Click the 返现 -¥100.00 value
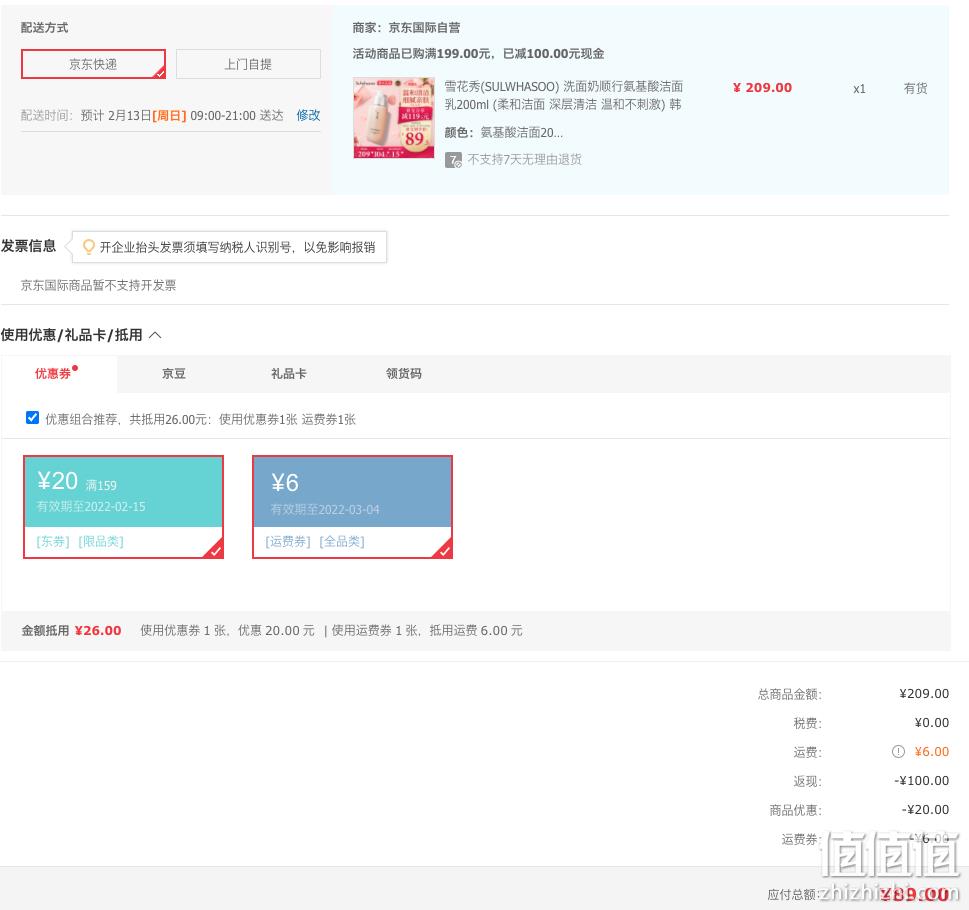The height and width of the screenshot is (910, 969). pyautogui.click(x=921, y=781)
